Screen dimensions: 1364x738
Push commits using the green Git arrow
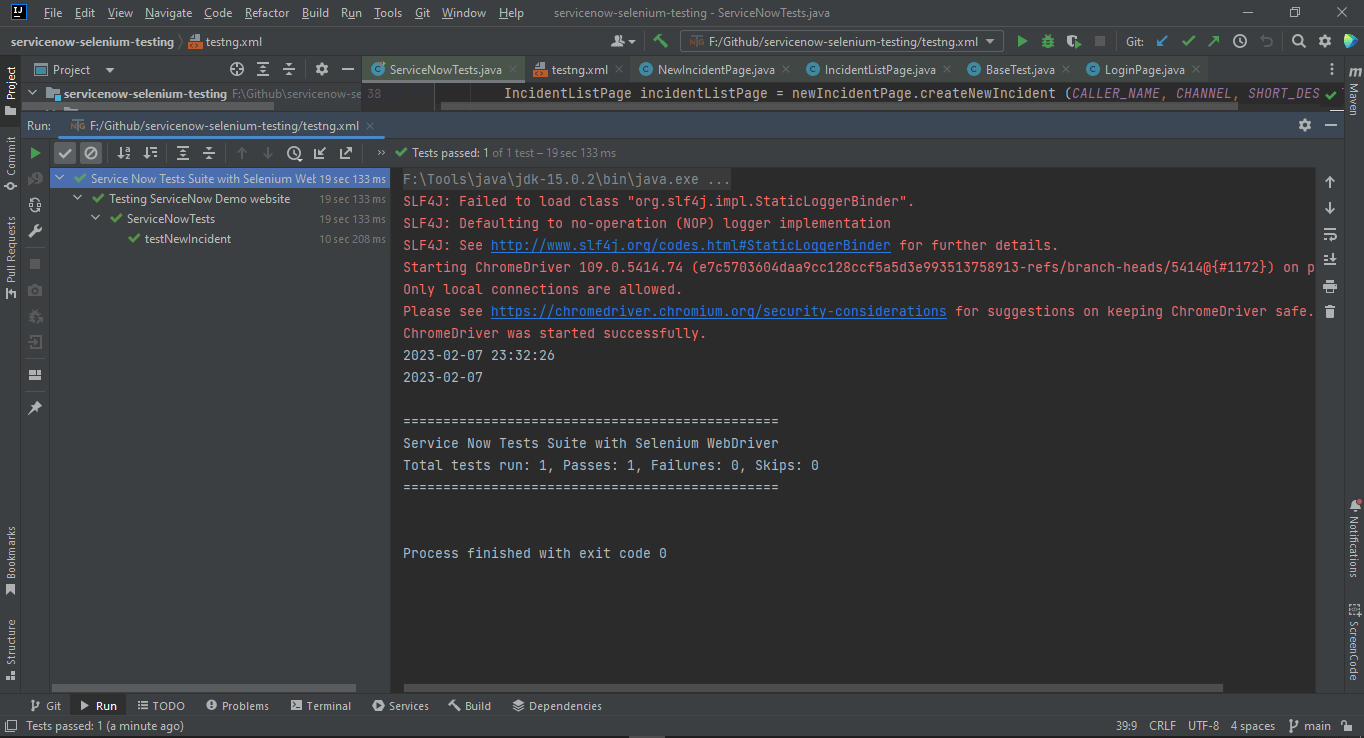tap(1213, 41)
